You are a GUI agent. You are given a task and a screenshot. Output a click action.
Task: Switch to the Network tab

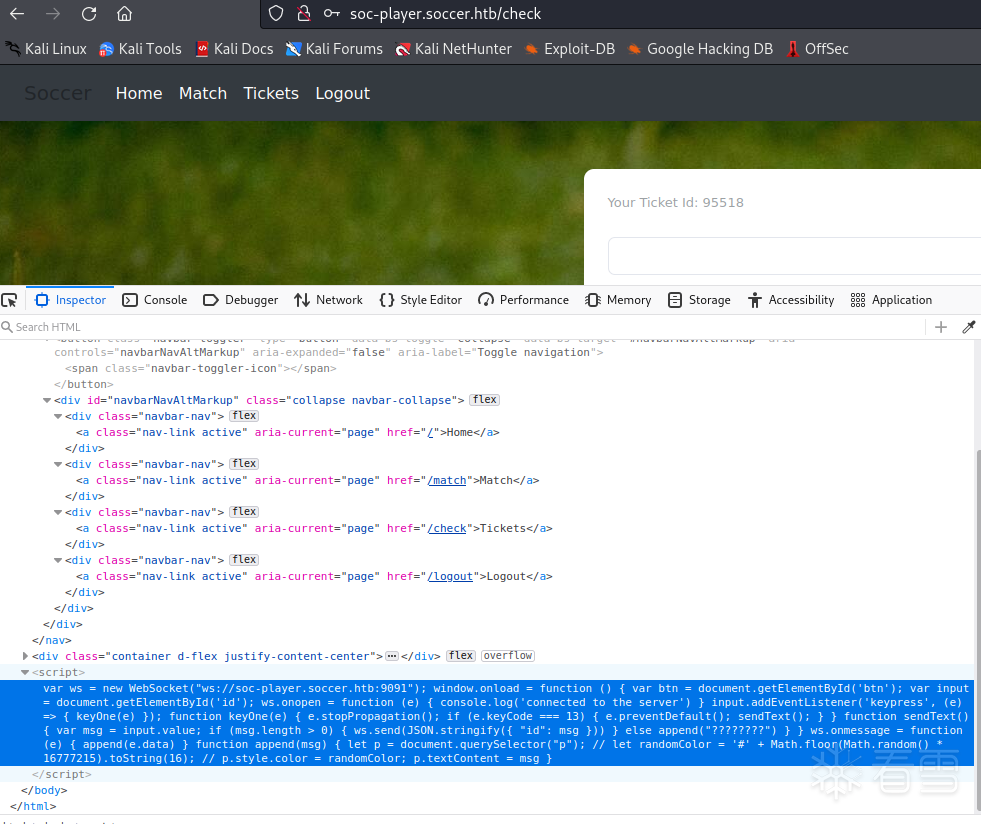pyautogui.click(x=328, y=300)
